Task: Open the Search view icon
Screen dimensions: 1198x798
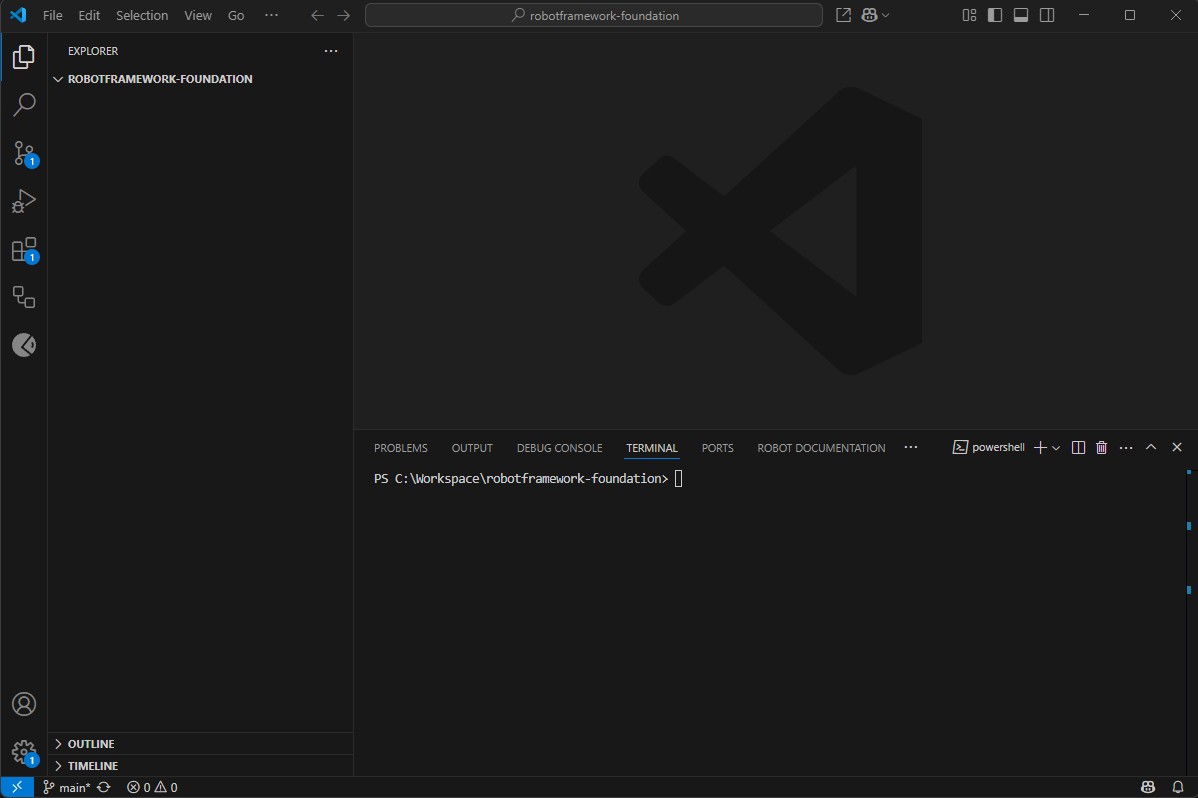Action: coord(24,105)
